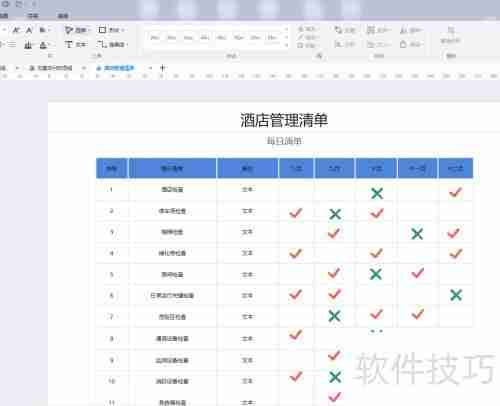Screen dimensions: 500x406
Task: Click the subtitle 每日清单
Action: (284, 141)
